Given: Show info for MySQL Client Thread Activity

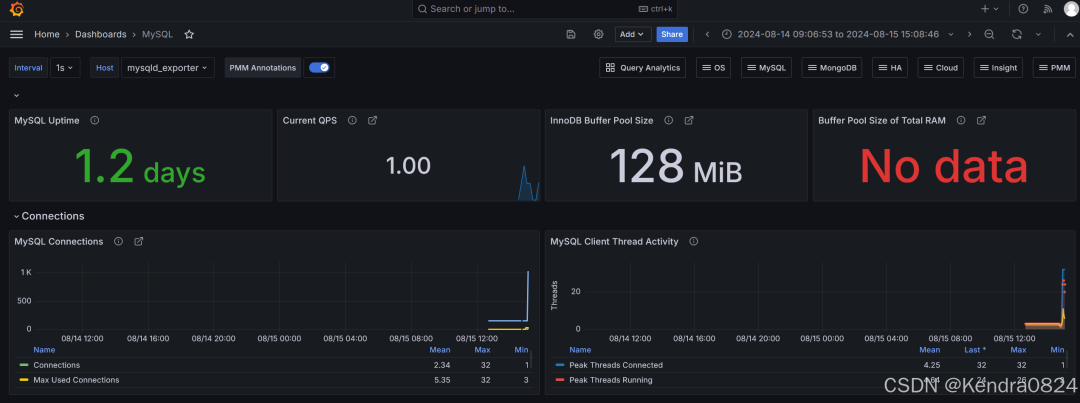Looking at the screenshot, I should [x=694, y=241].
